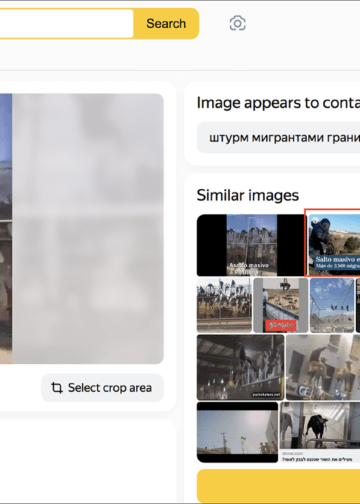Open the dark night crowd thumbnail

point(240,367)
